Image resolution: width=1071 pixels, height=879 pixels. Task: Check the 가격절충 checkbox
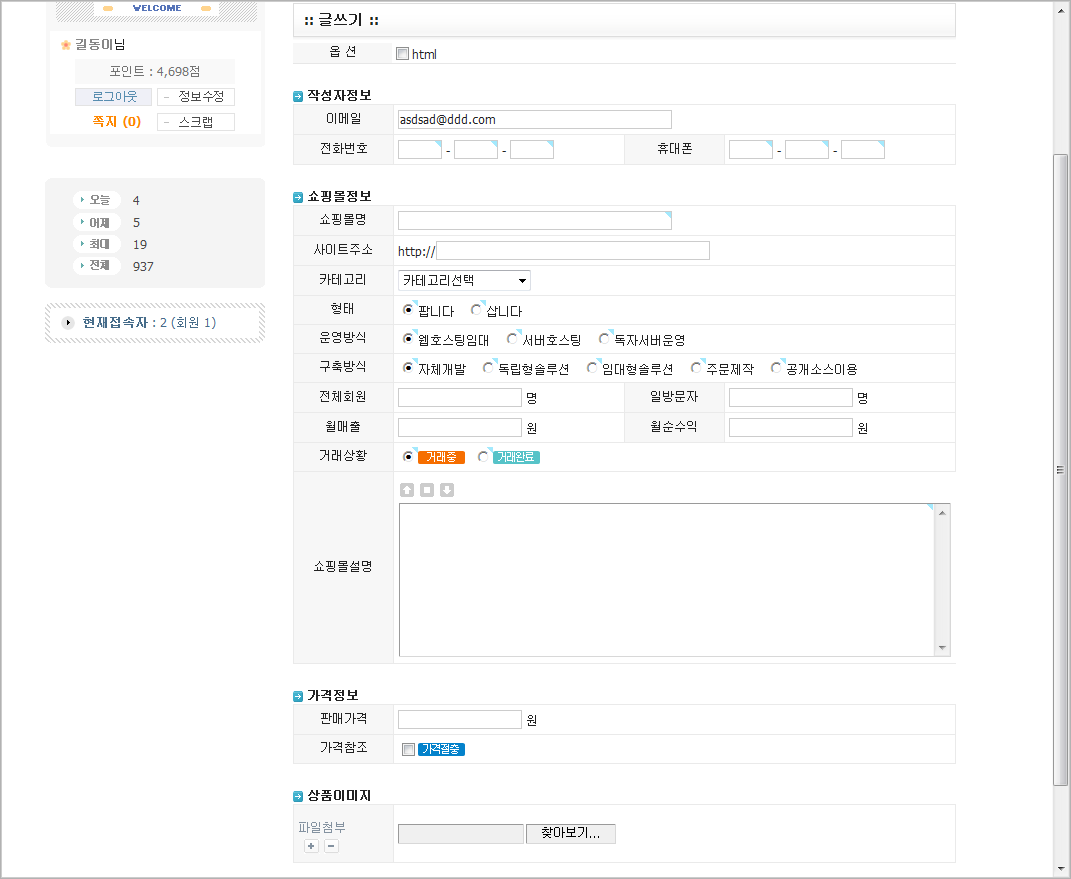(x=408, y=749)
